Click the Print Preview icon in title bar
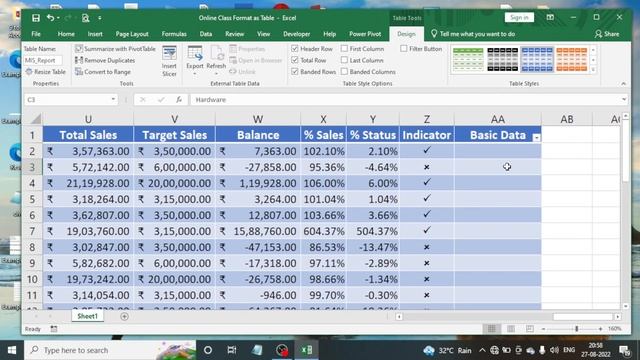 pos(85,18)
